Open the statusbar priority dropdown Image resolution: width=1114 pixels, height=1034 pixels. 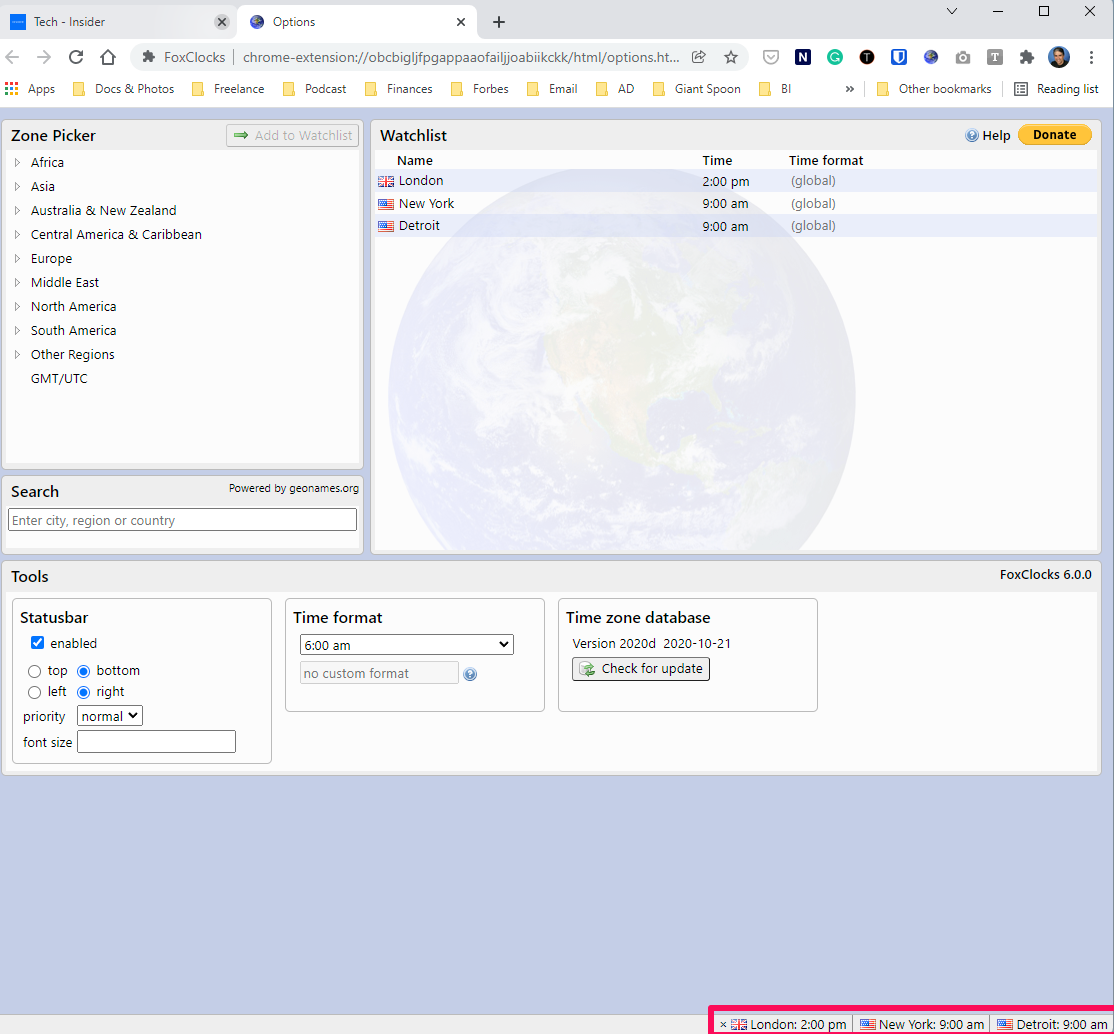[109, 716]
